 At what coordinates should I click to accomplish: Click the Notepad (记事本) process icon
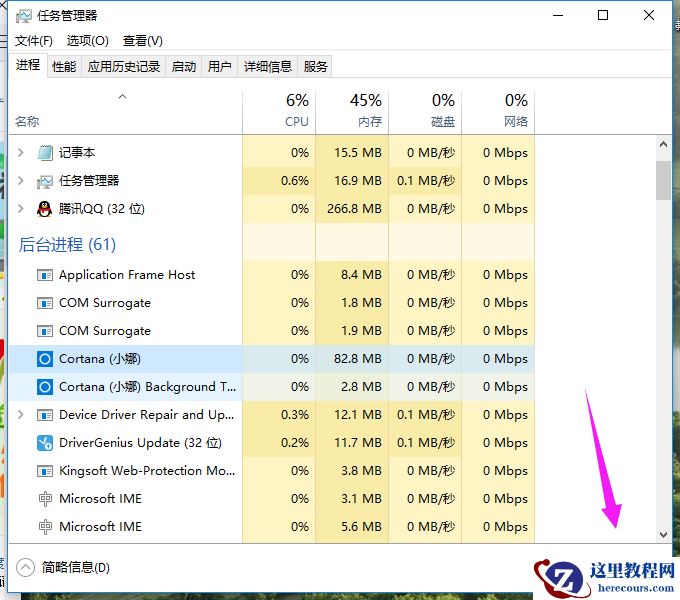pos(45,153)
